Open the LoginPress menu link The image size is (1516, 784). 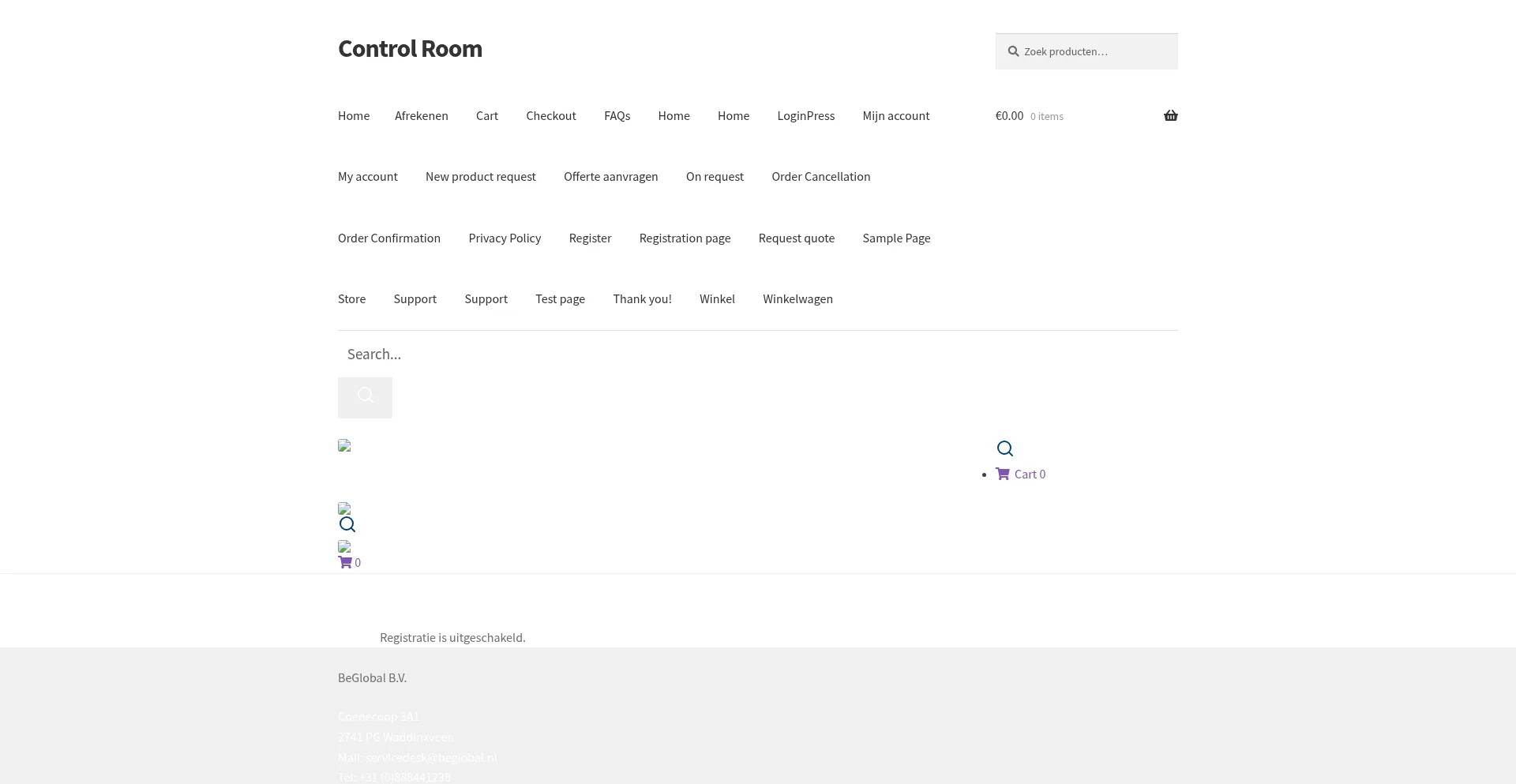(x=805, y=115)
